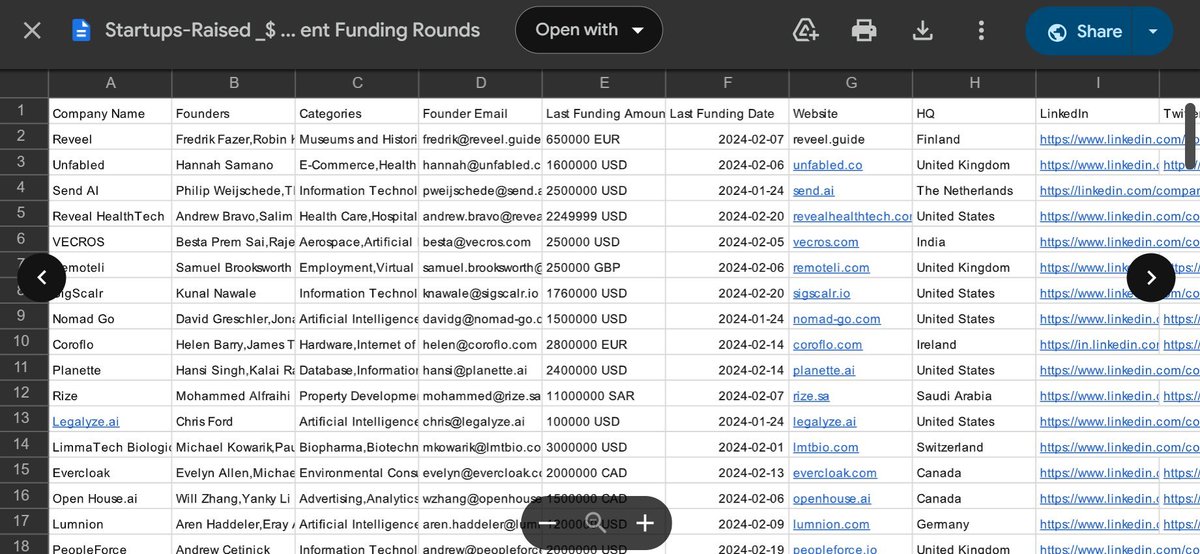Click the 'Mohammed Alfraihi' founder cell
Screen dimensions: 1200x554
point(234,396)
